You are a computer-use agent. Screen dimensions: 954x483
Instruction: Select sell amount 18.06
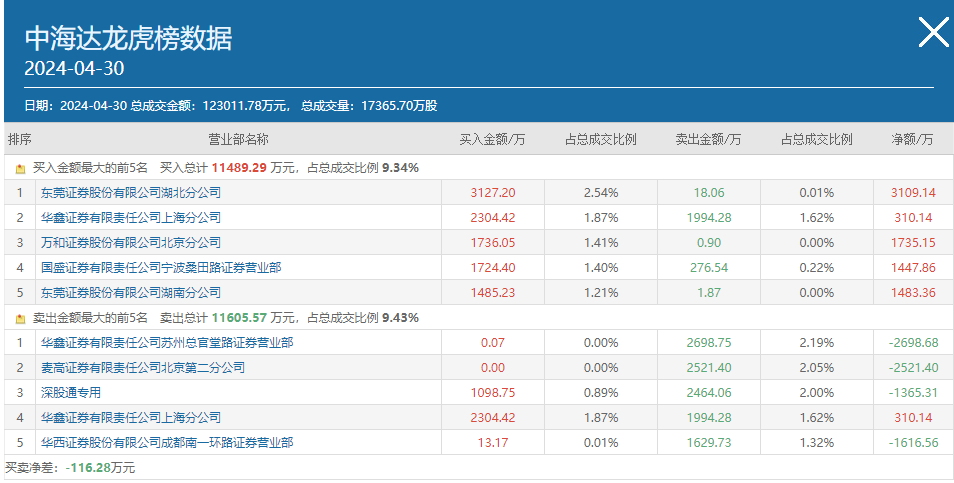[709, 193]
